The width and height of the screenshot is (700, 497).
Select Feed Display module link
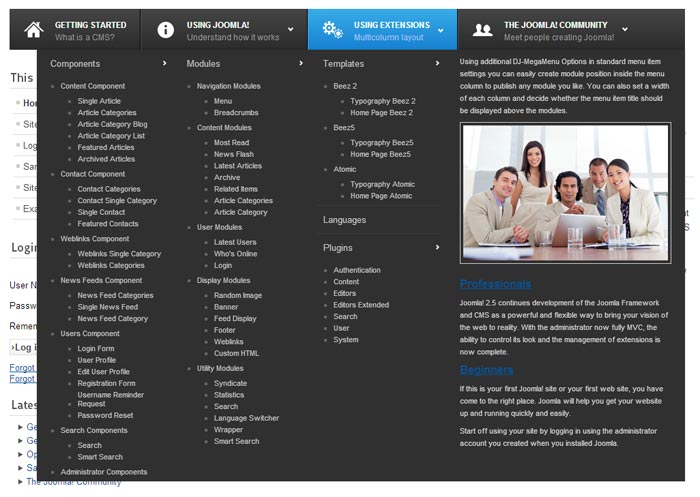[235, 319]
